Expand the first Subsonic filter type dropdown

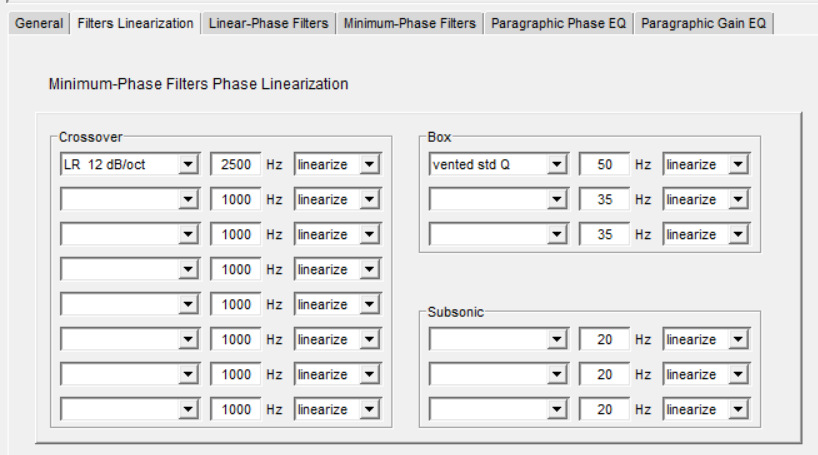tap(557, 340)
